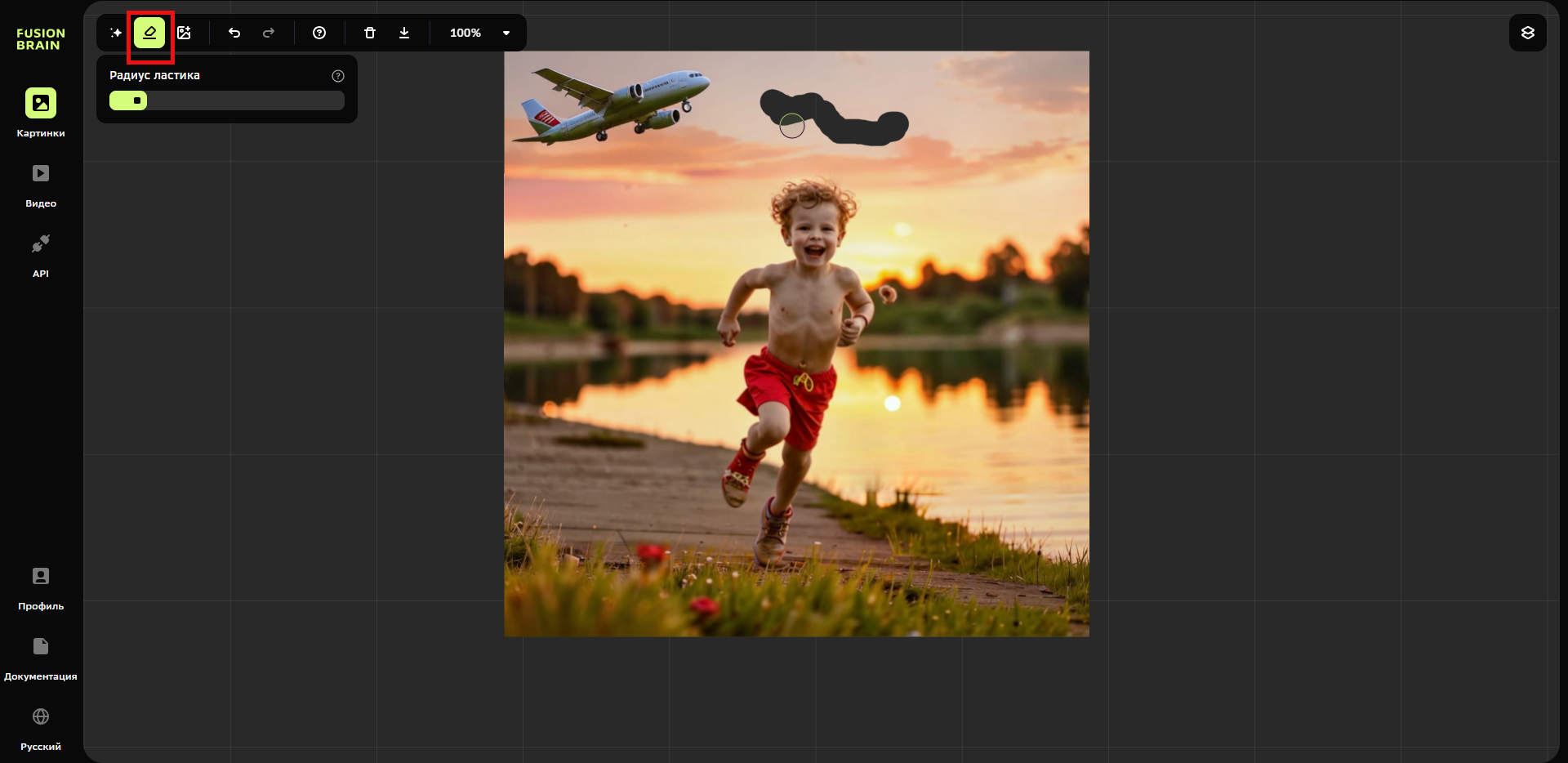Open the layers panel icon
The height and width of the screenshot is (763, 1568).
(1527, 33)
